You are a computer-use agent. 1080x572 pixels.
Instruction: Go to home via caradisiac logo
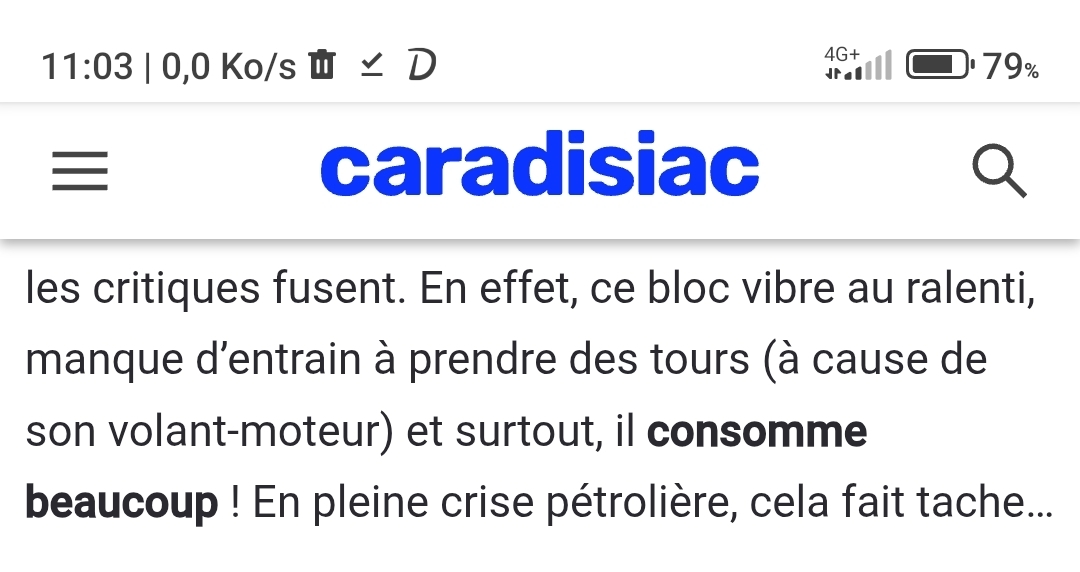(x=539, y=170)
